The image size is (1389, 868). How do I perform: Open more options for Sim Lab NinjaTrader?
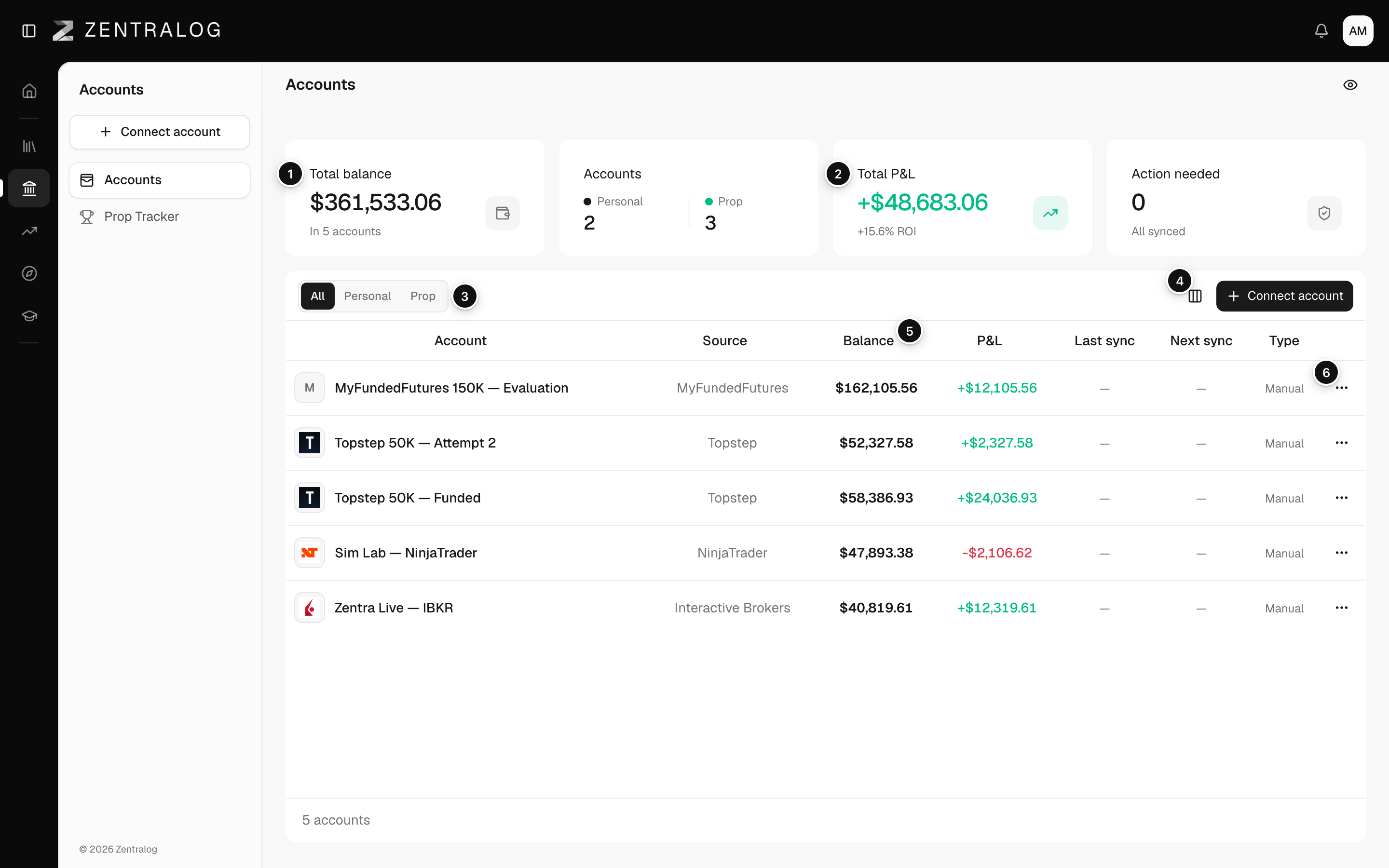[1341, 553]
